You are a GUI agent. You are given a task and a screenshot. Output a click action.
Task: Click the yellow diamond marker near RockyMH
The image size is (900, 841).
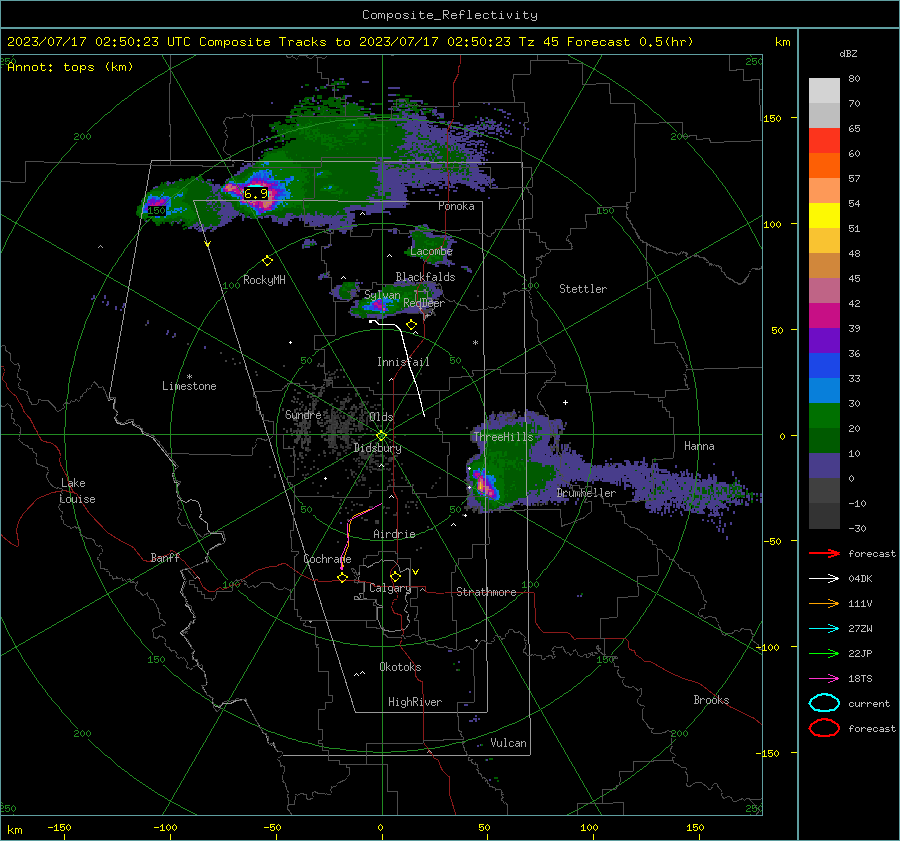point(267,261)
